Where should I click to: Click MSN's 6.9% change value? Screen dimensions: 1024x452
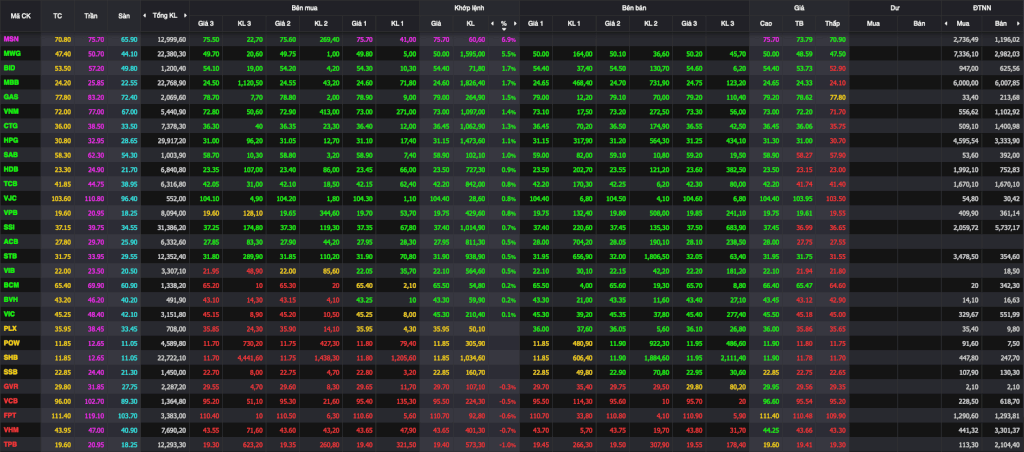coord(509,39)
